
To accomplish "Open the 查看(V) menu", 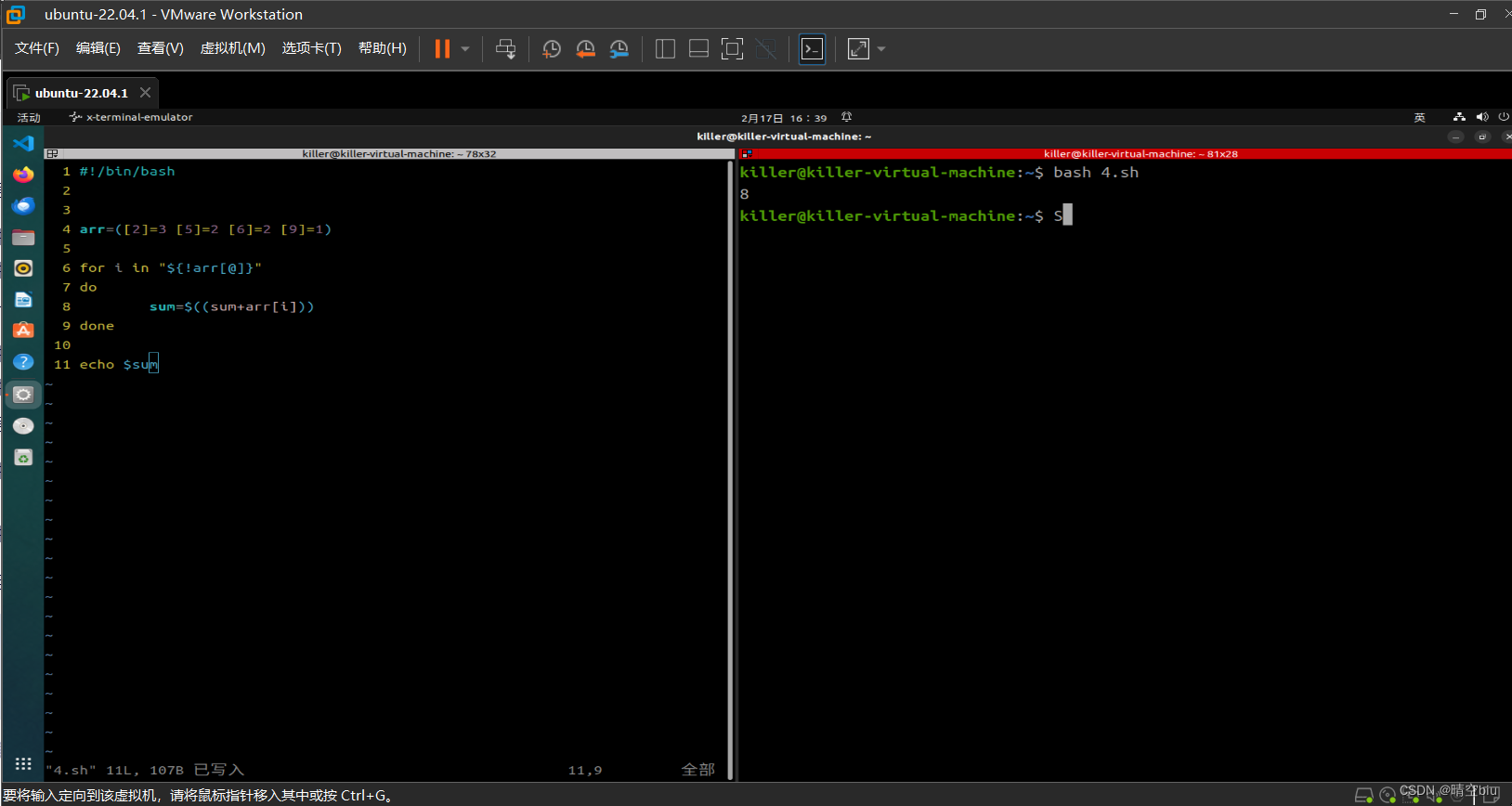I will pyautogui.click(x=160, y=48).
